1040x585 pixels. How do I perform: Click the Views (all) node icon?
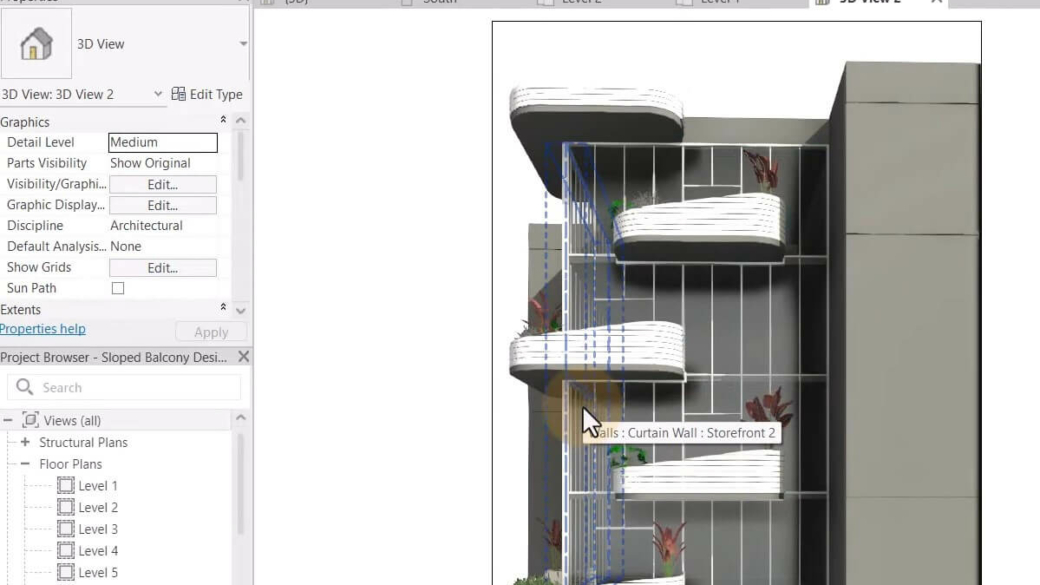pyautogui.click(x=31, y=420)
